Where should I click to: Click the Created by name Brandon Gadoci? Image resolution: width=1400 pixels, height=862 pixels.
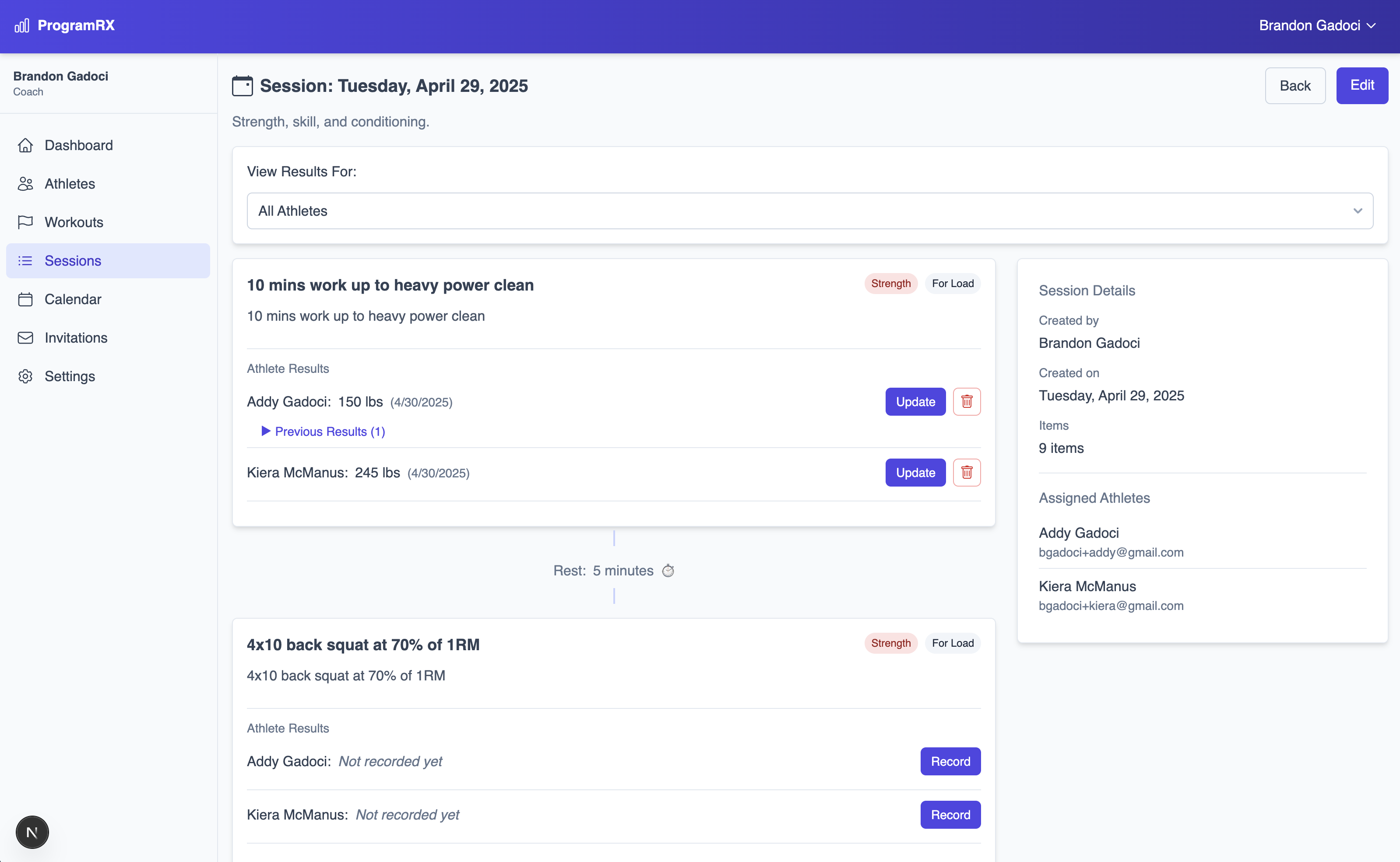[1089, 343]
